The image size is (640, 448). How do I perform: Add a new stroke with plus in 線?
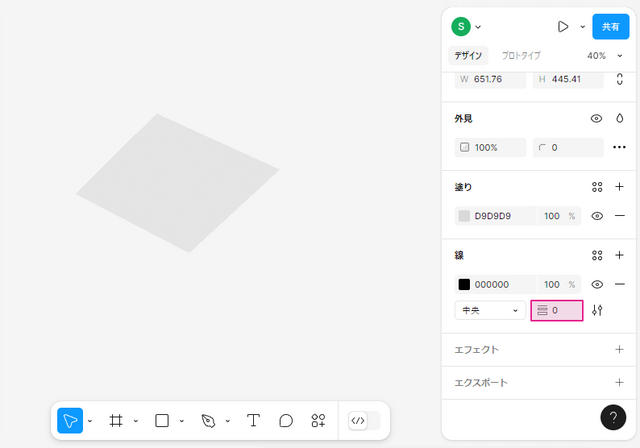619,255
